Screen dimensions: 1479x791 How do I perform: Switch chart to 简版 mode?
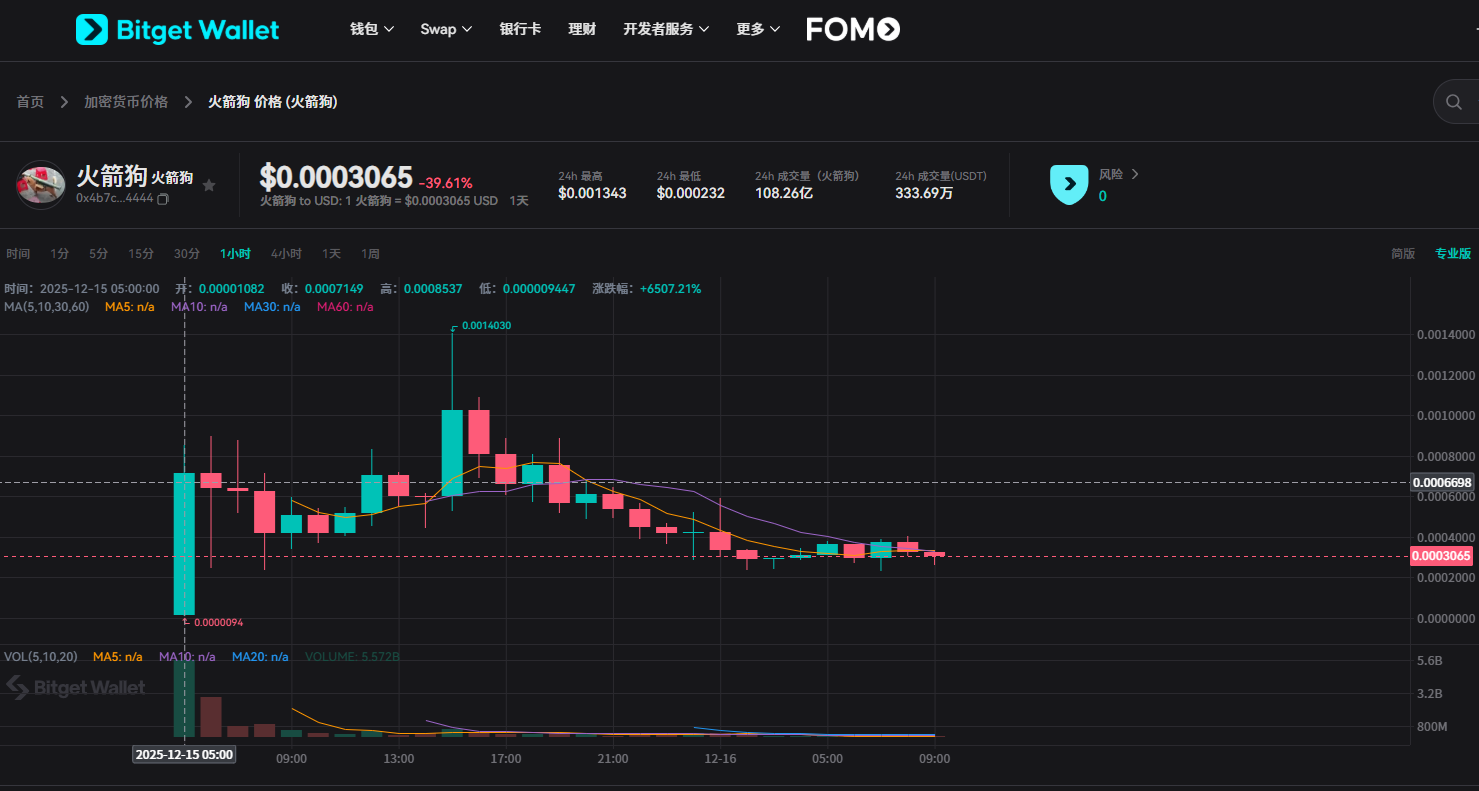tap(1402, 254)
